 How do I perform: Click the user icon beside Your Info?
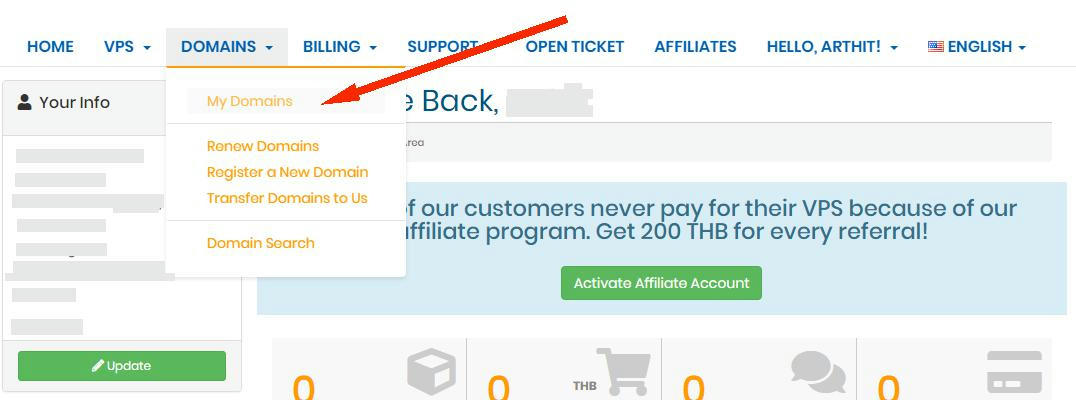25,102
